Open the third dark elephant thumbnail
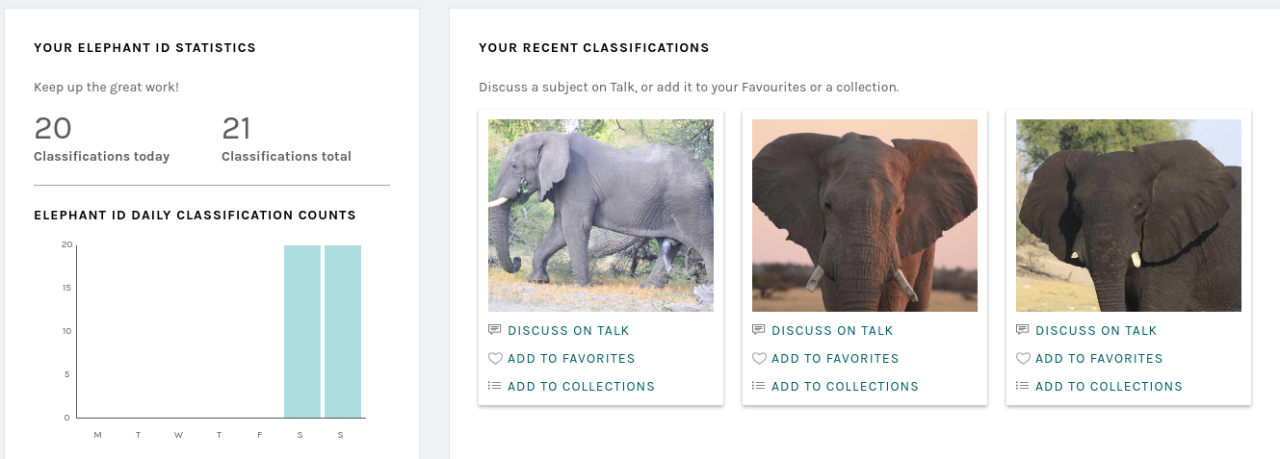The width and height of the screenshot is (1280, 459). coord(1129,215)
